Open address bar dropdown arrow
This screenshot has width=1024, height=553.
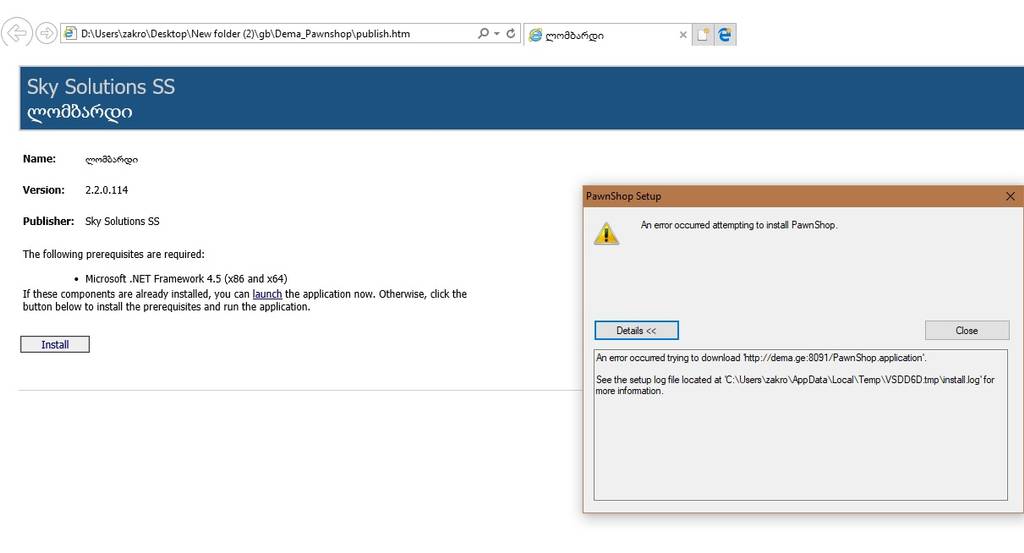pyautogui.click(x=497, y=33)
